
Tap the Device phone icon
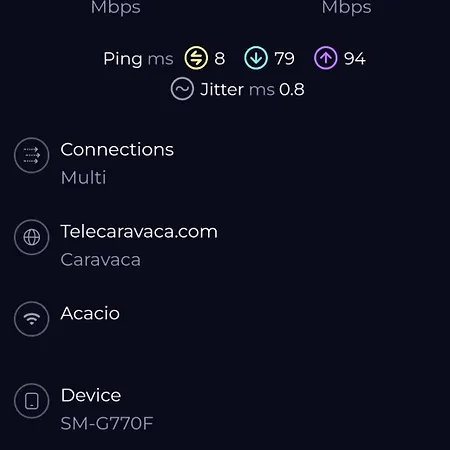(x=32, y=401)
